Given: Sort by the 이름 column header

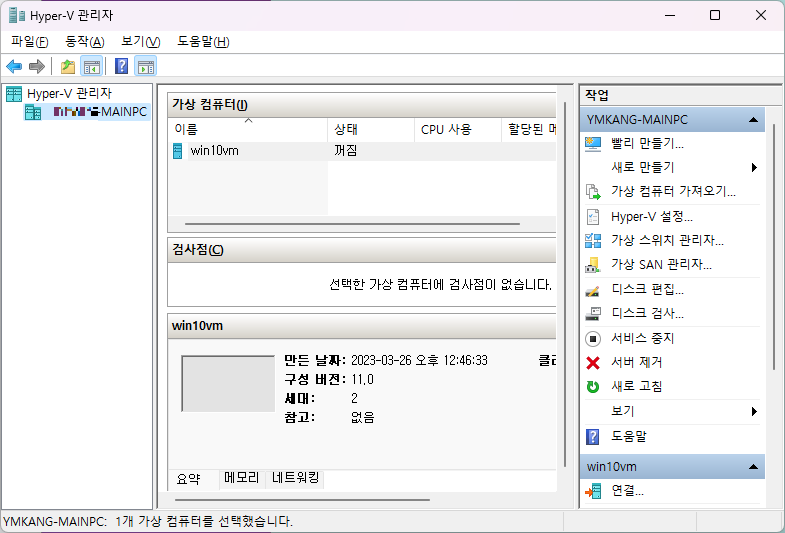Looking at the screenshot, I should [248, 130].
